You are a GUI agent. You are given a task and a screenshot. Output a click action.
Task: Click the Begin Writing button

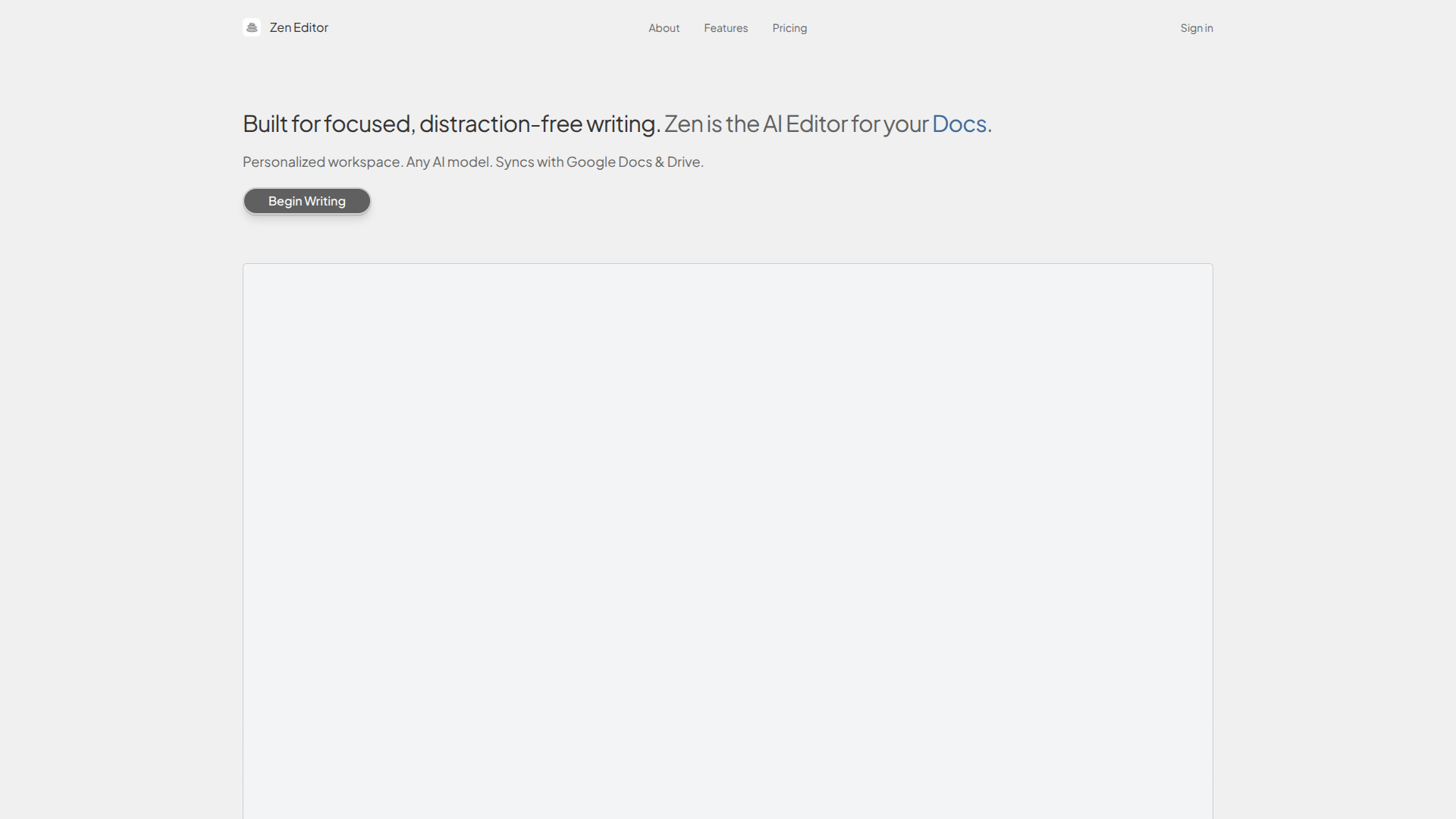tap(306, 201)
